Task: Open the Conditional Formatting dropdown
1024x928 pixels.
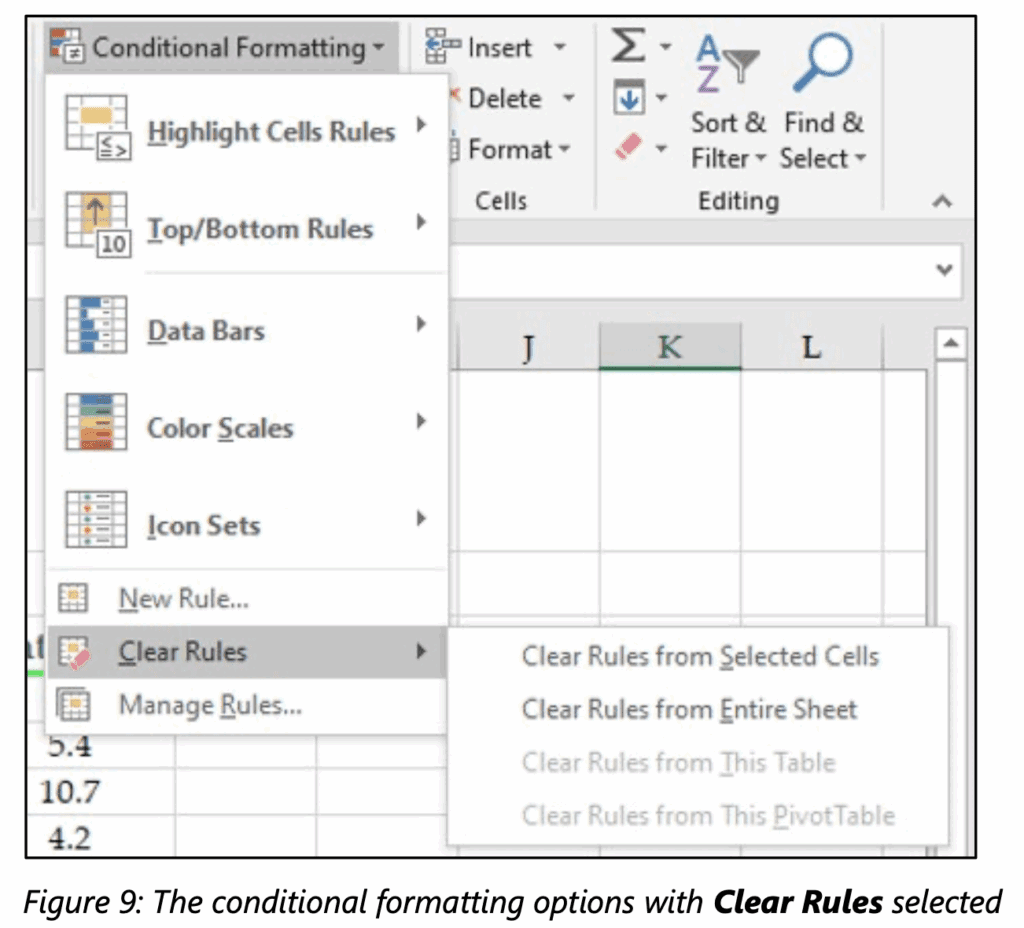Action: [215, 46]
